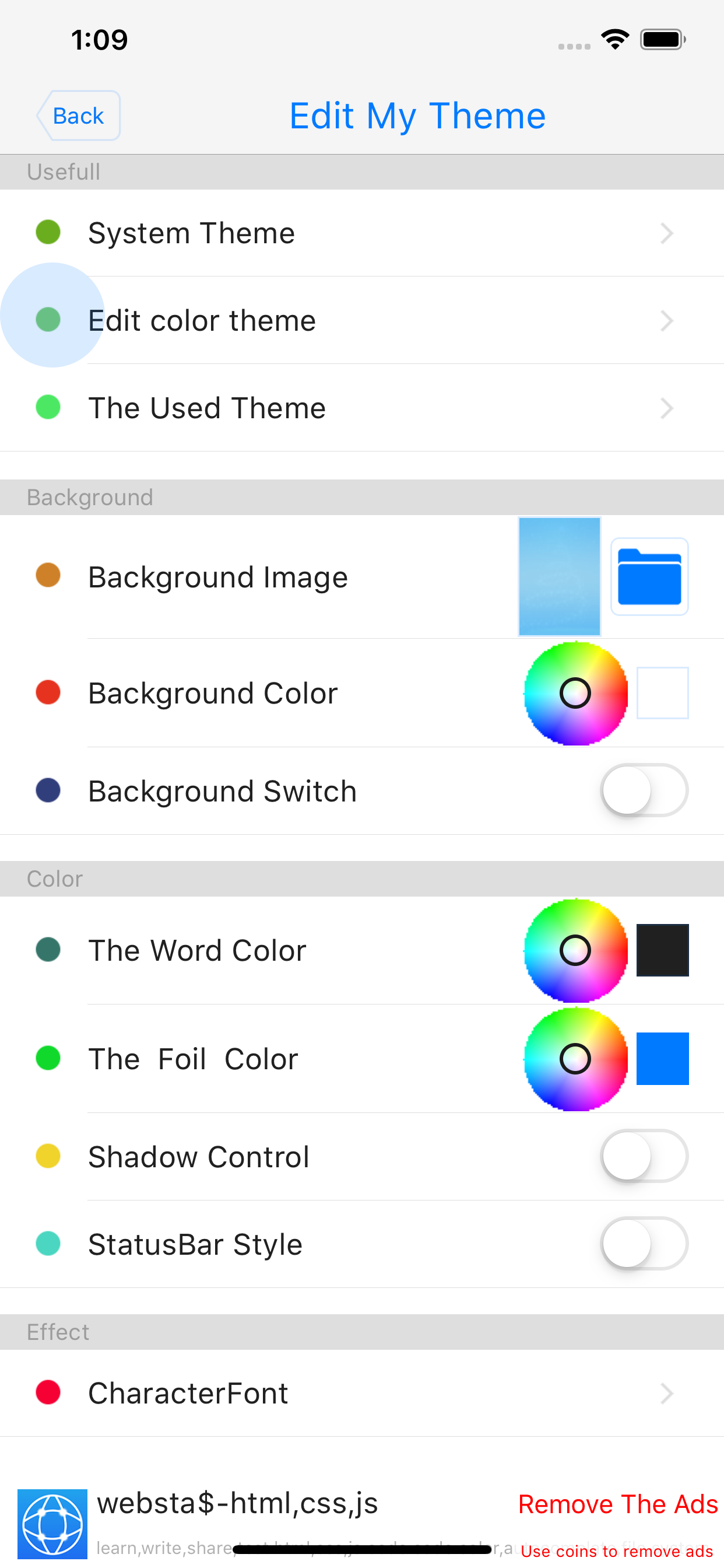Image resolution: width=724 pixels, height=1568 pixels.
Task: Toggle the StatusBar Style switch
Action: (644, 1243)
